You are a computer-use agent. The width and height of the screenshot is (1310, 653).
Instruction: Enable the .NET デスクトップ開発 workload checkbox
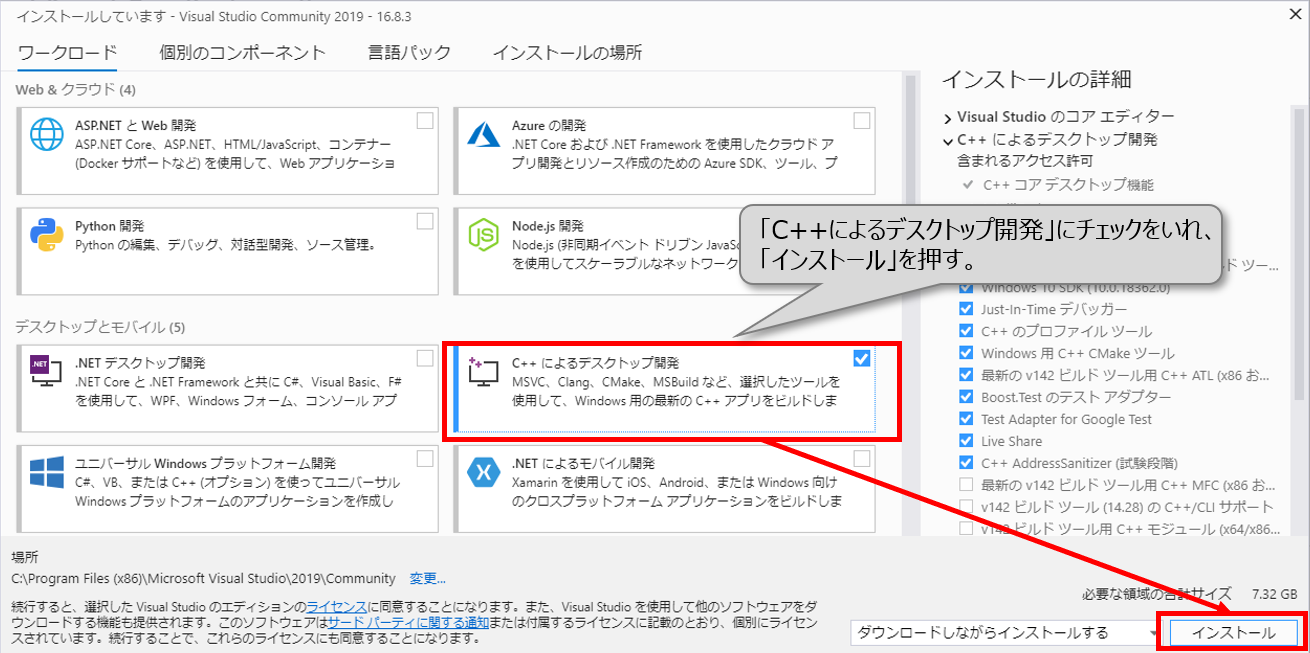click(425, 358)
